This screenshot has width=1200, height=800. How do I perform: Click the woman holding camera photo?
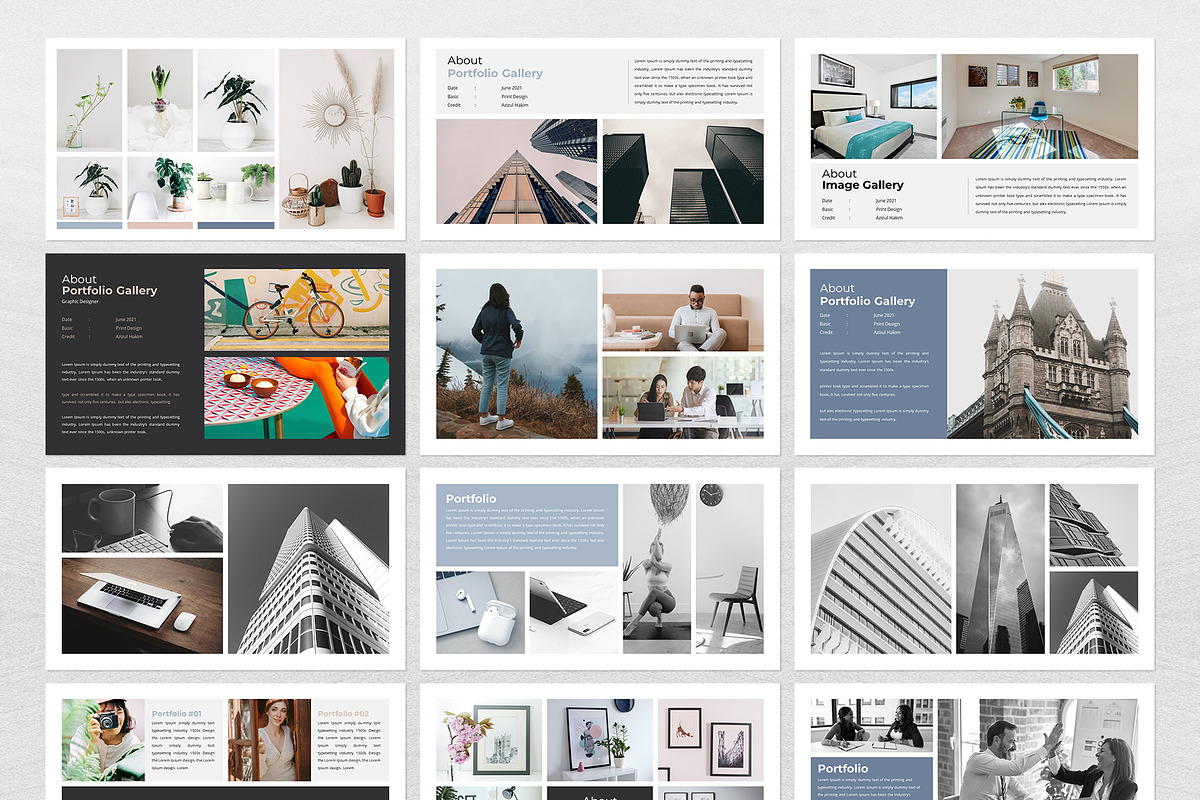coord(103,740)
